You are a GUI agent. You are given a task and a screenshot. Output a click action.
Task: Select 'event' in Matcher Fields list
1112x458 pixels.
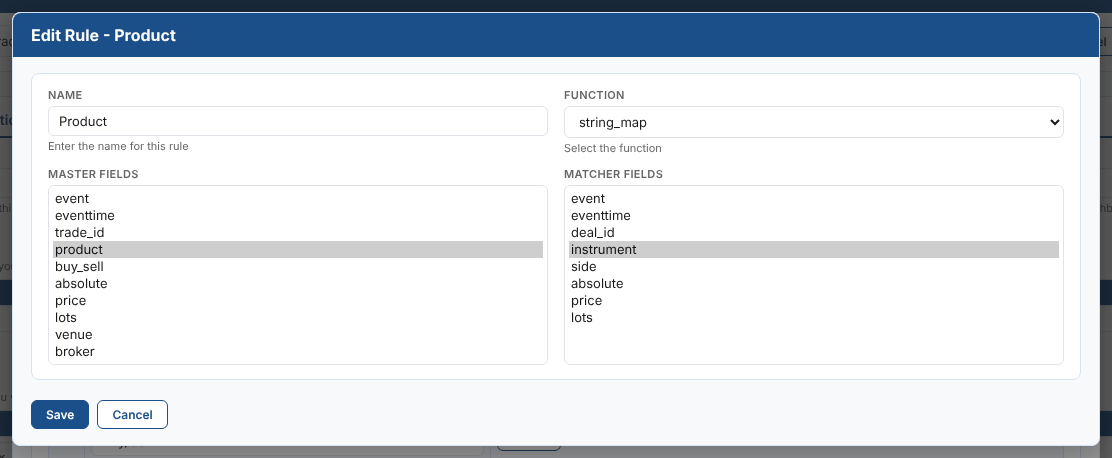coord(813,199)
